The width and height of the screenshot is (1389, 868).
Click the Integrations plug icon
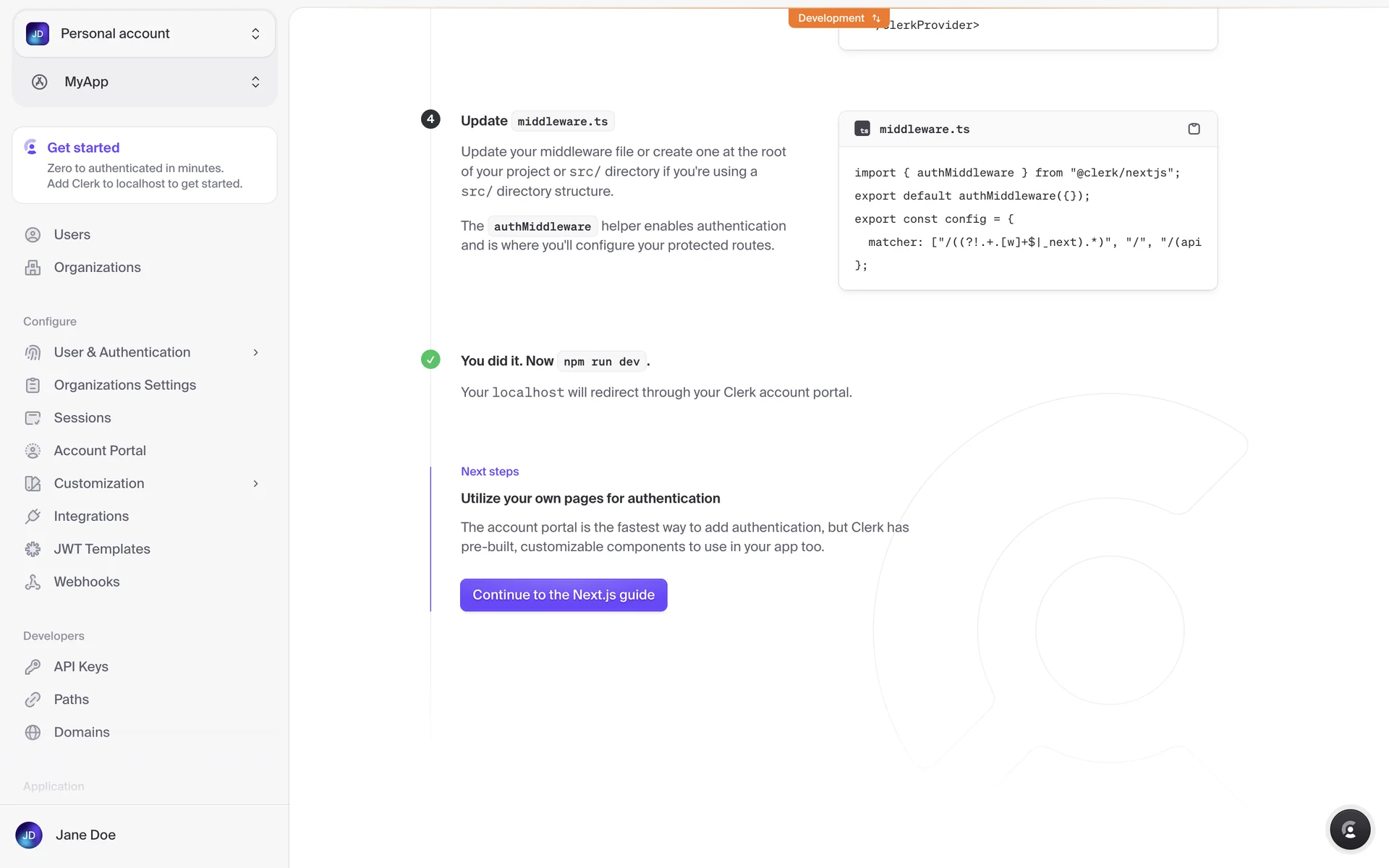[33, 516]
